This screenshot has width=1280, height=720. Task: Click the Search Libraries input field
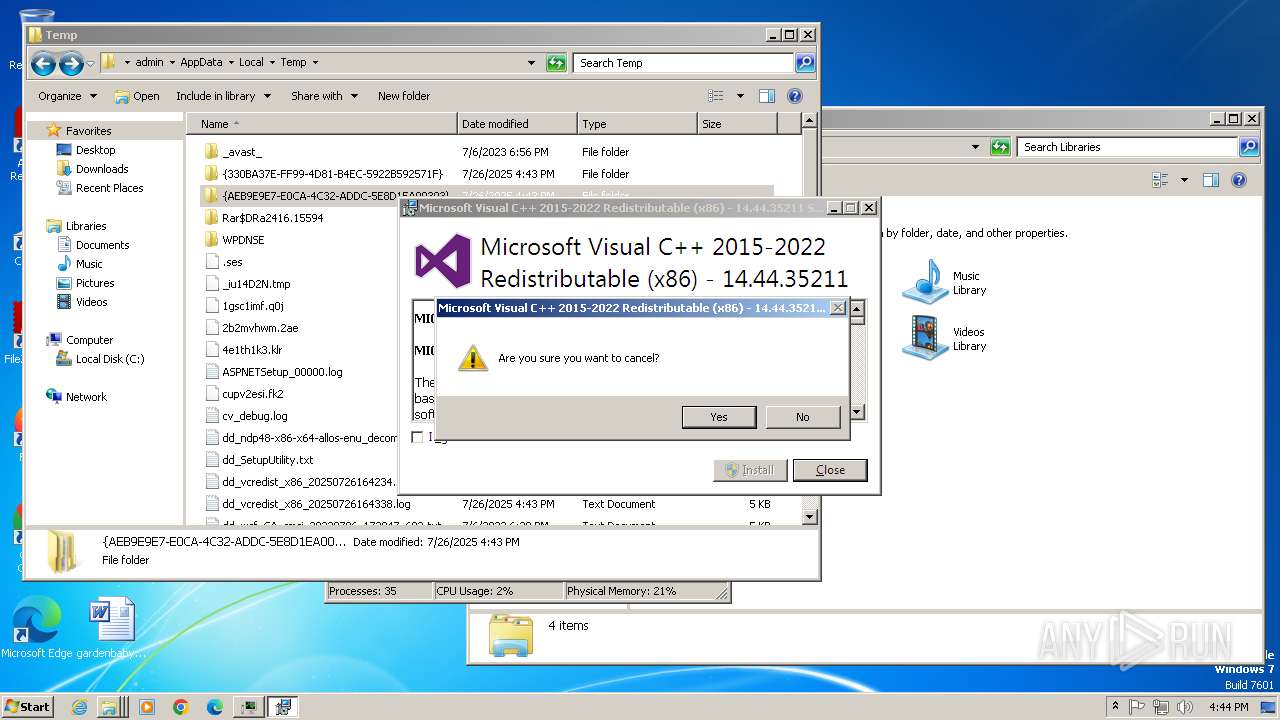point(1127,147)
